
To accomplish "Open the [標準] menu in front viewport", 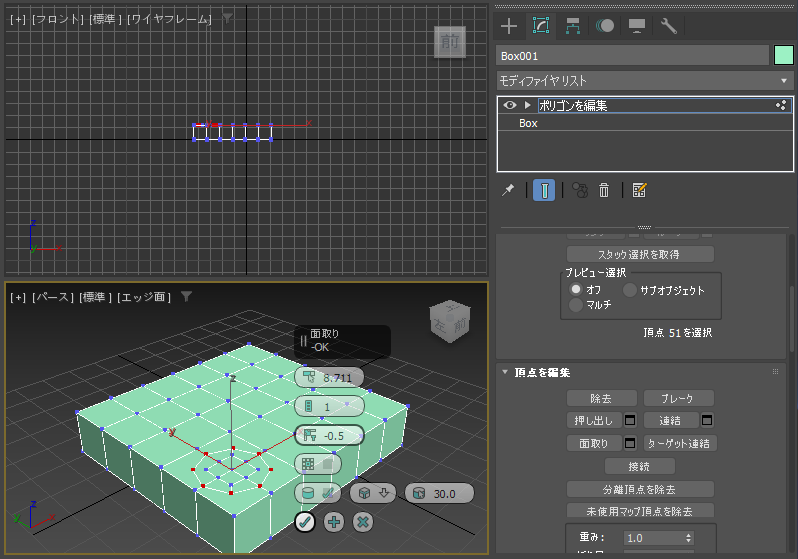I will coord(106,19).
